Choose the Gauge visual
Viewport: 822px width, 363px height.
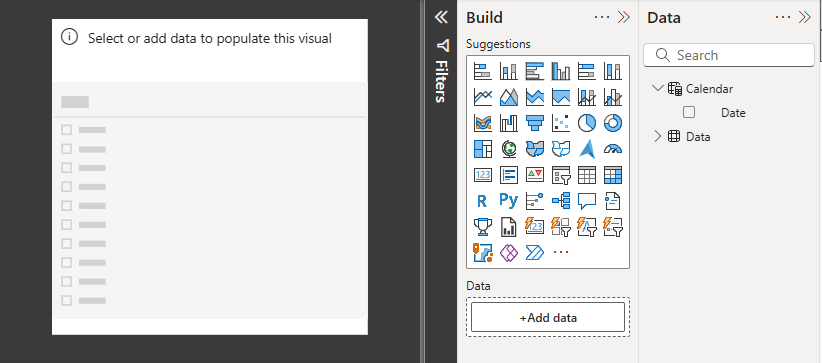coord(613,149)
